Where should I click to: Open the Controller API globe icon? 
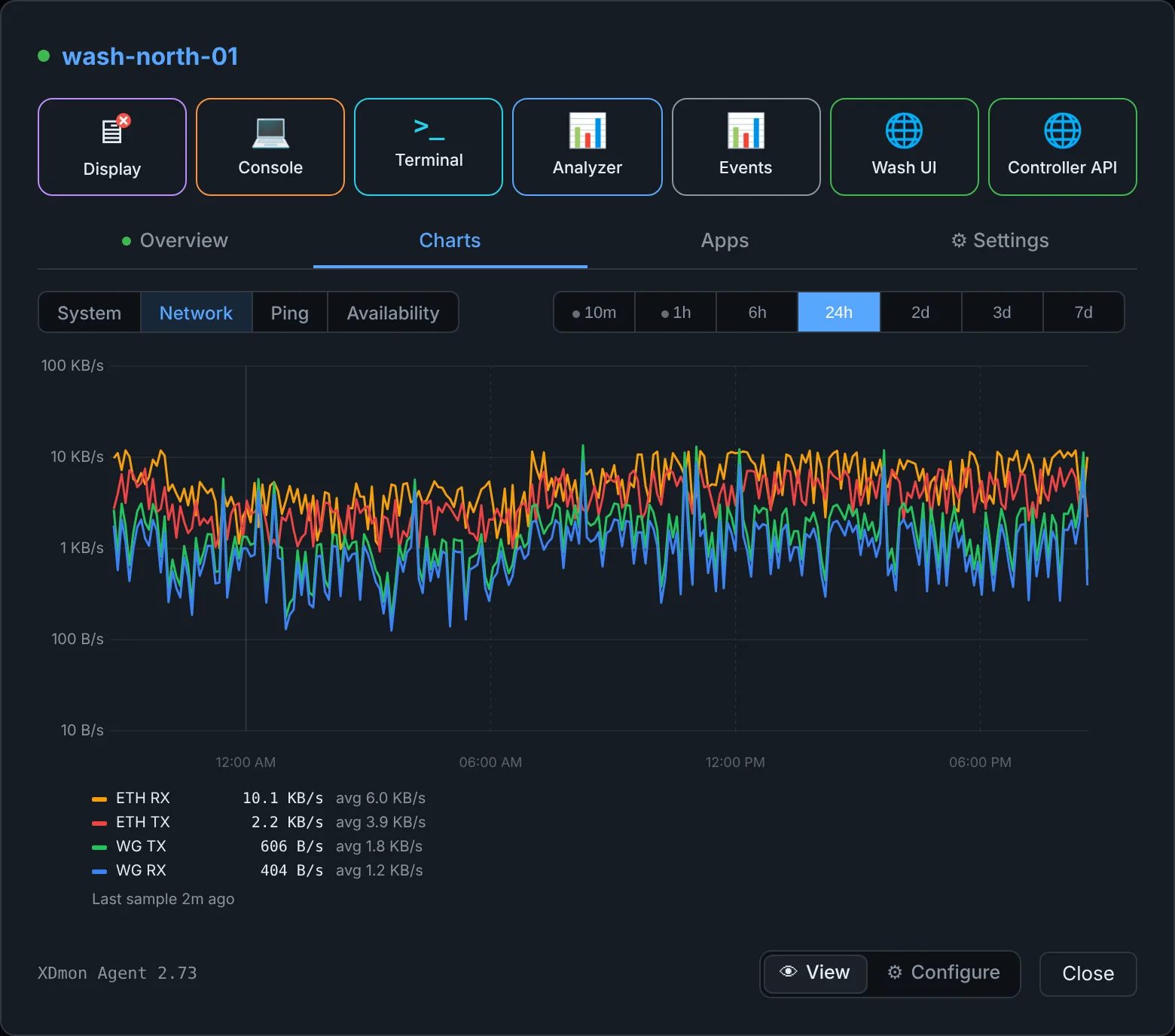click(x=1063, y=131)
